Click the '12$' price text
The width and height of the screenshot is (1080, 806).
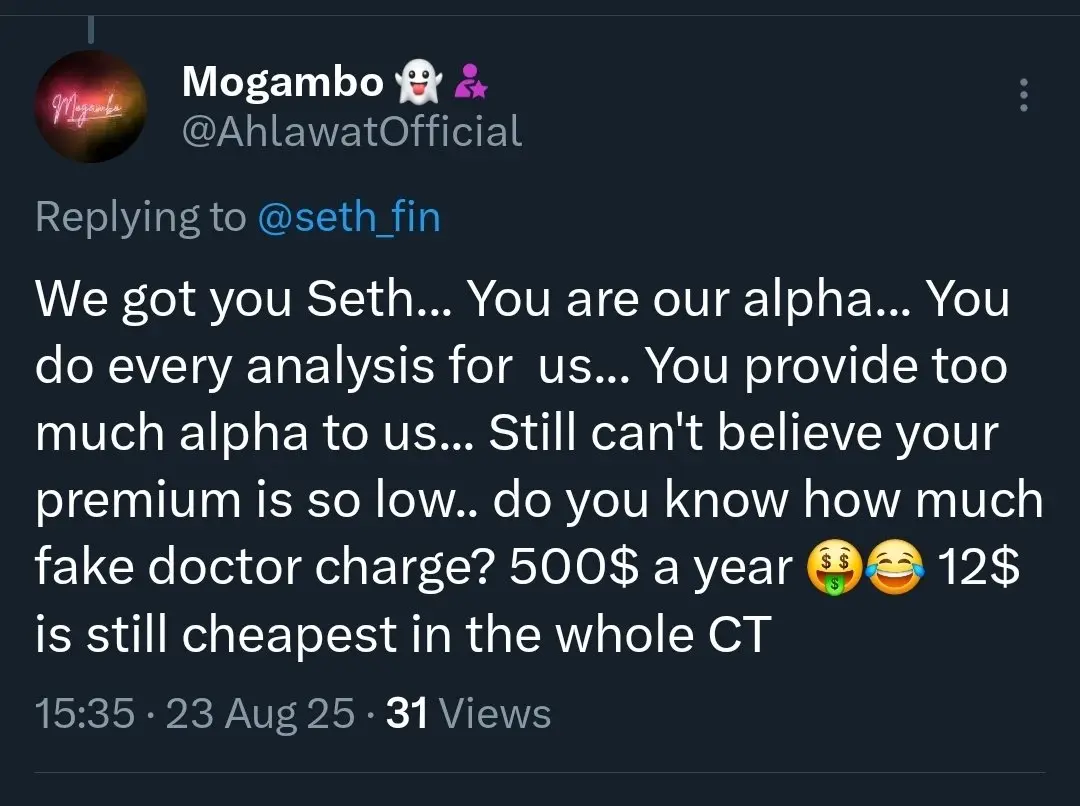point(978,568)
